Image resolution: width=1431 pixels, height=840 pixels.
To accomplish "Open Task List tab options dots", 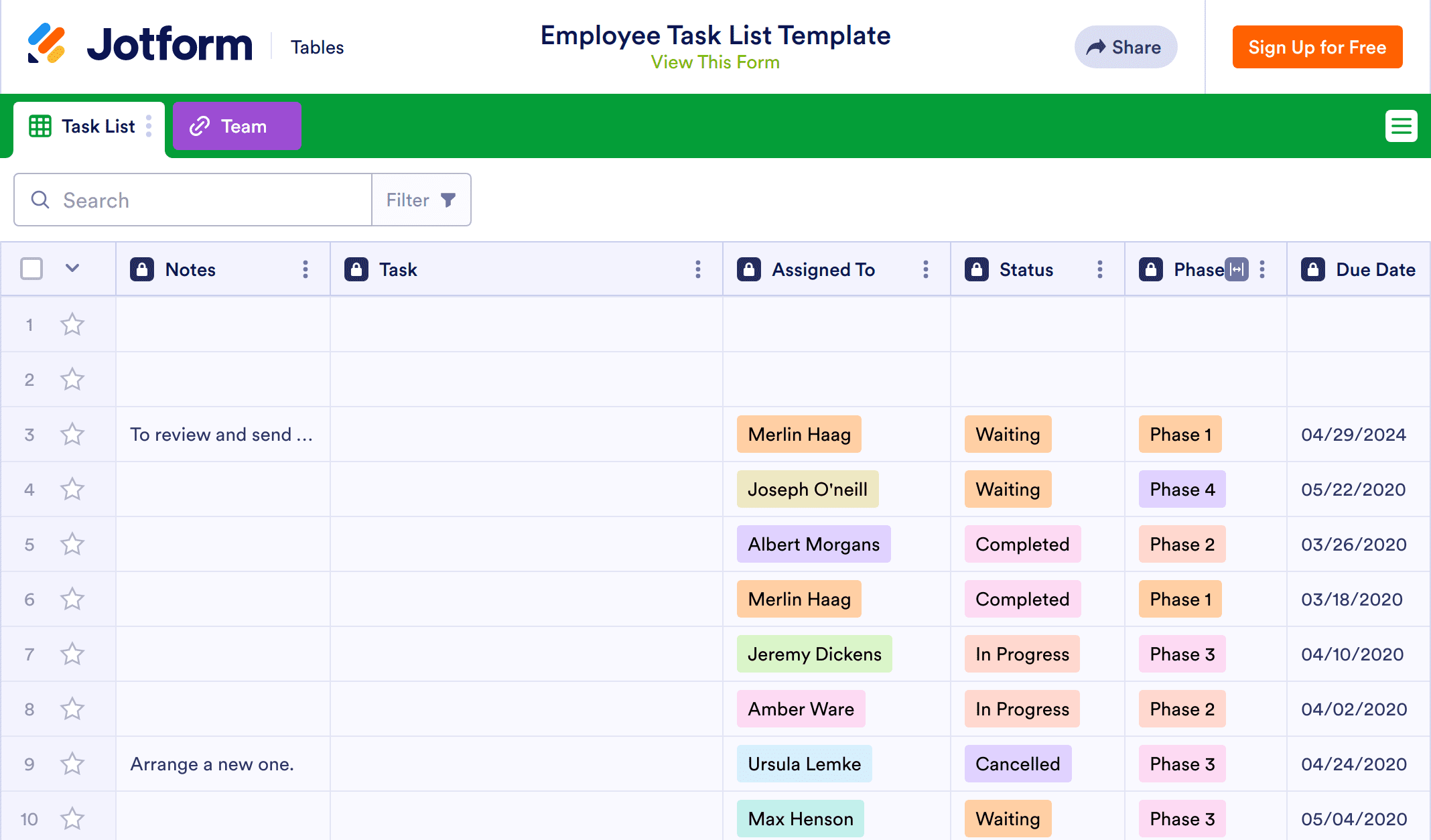I will coord(149,126).
